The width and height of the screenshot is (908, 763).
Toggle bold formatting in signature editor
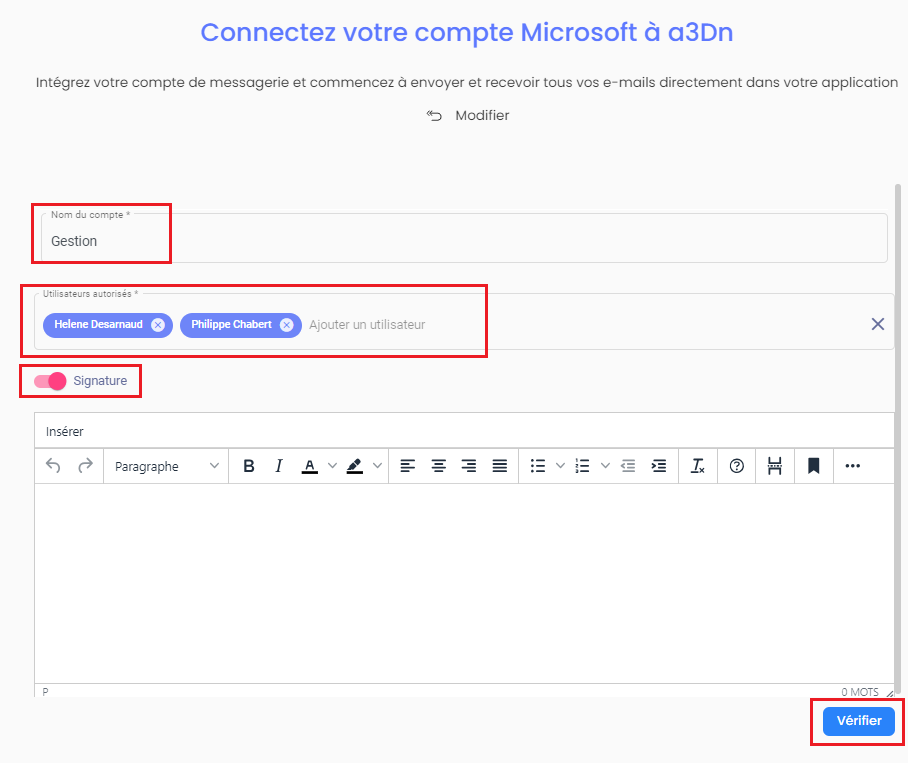(x=249, y=466)
